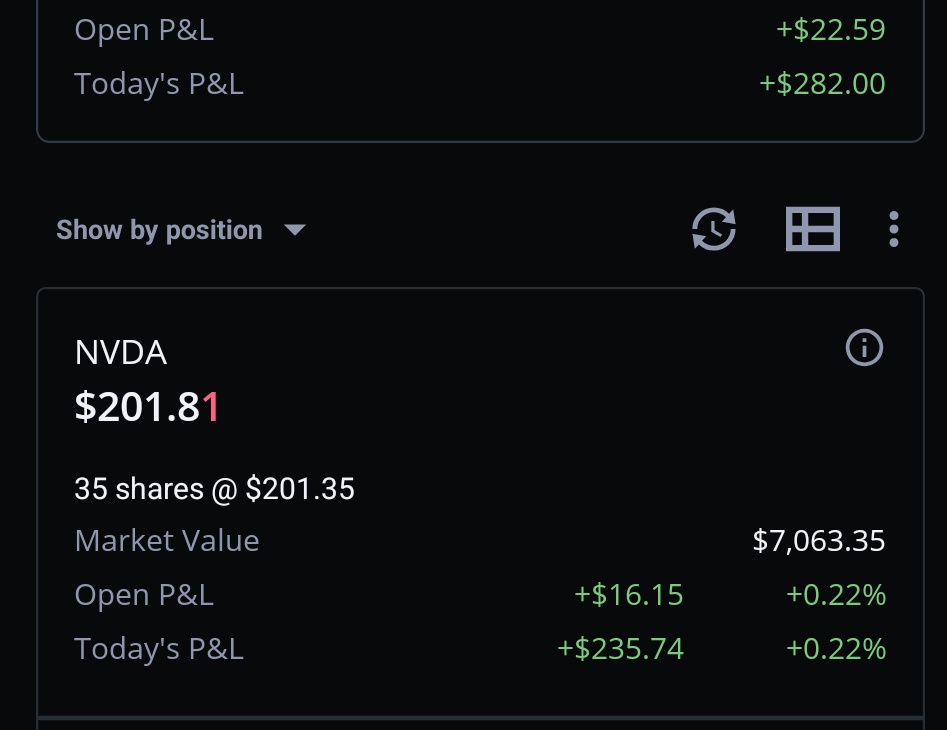Viewport: 947px width, 730px height.
Task: Open NVDA position info icon
Action: (x=864, y=348)
